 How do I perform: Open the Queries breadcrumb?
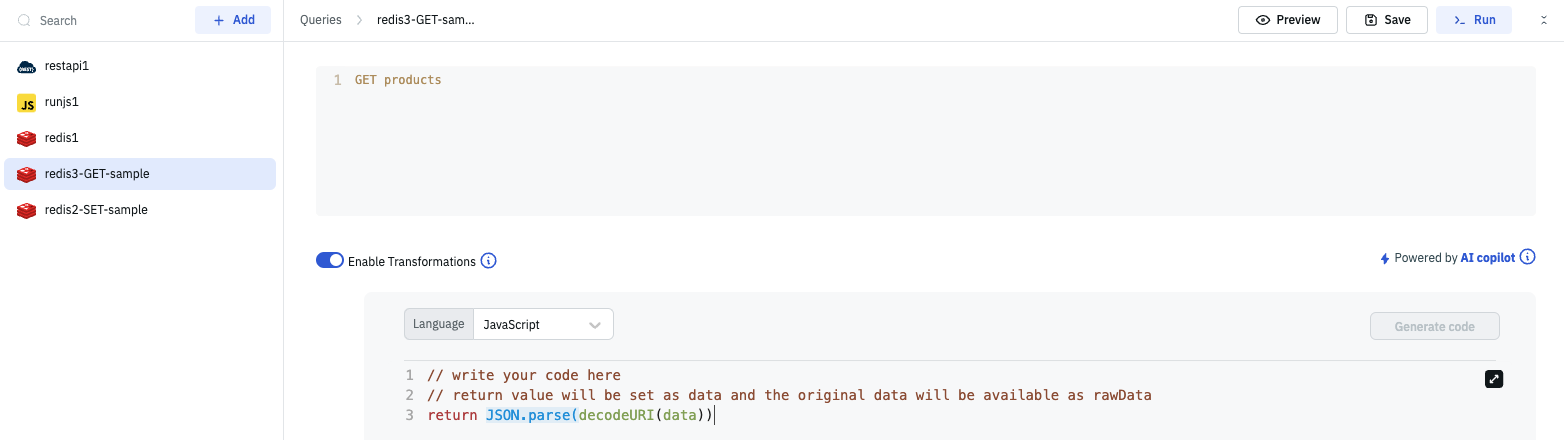click(x=320, y=20)
